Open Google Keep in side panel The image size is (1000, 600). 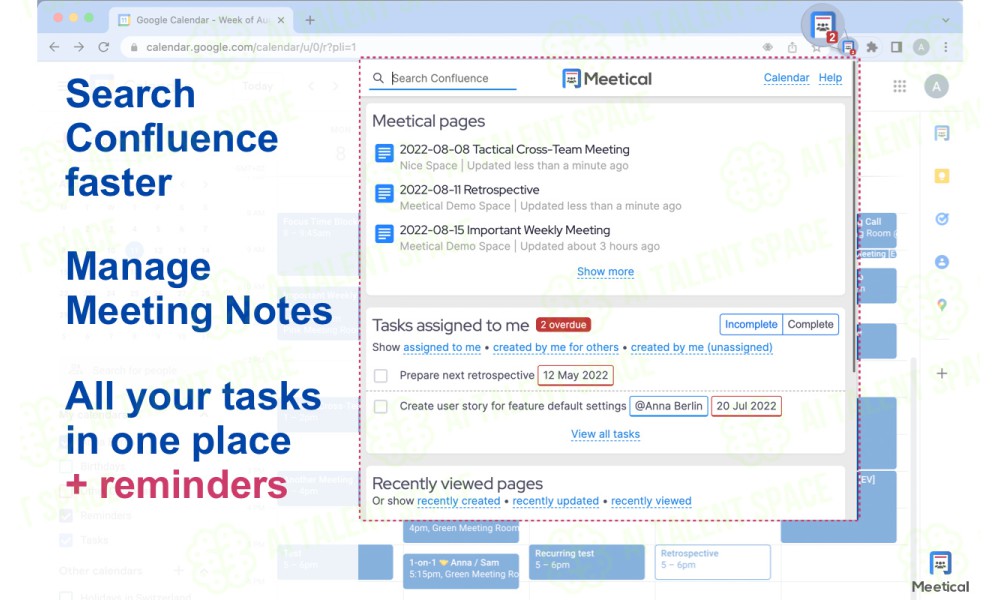(x=941, y=176)
